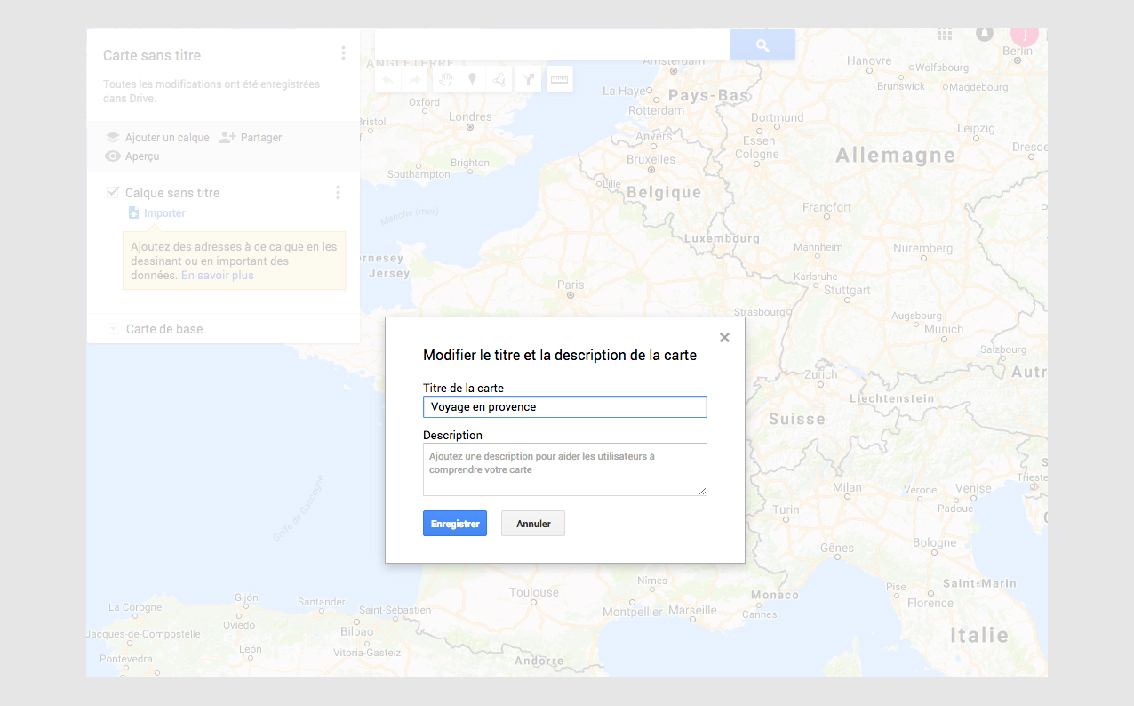Image resolution: width=1134 pixels, height=706 pixels.
Task: Click Enregistrer to save the map title
Action: tap(455, 523)
